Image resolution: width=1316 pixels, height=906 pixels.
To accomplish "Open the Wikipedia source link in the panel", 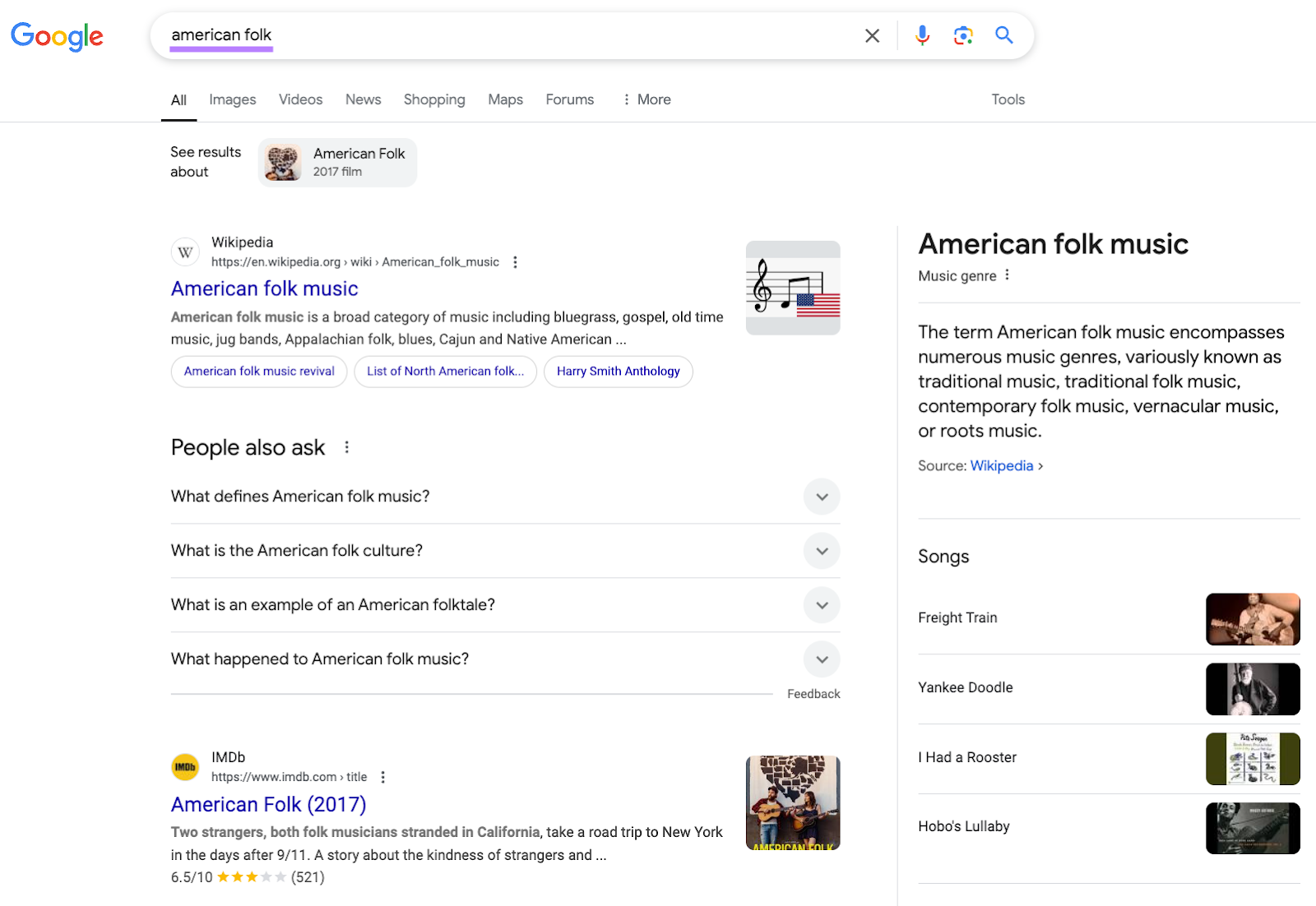I will click(x=1001, y=465).
